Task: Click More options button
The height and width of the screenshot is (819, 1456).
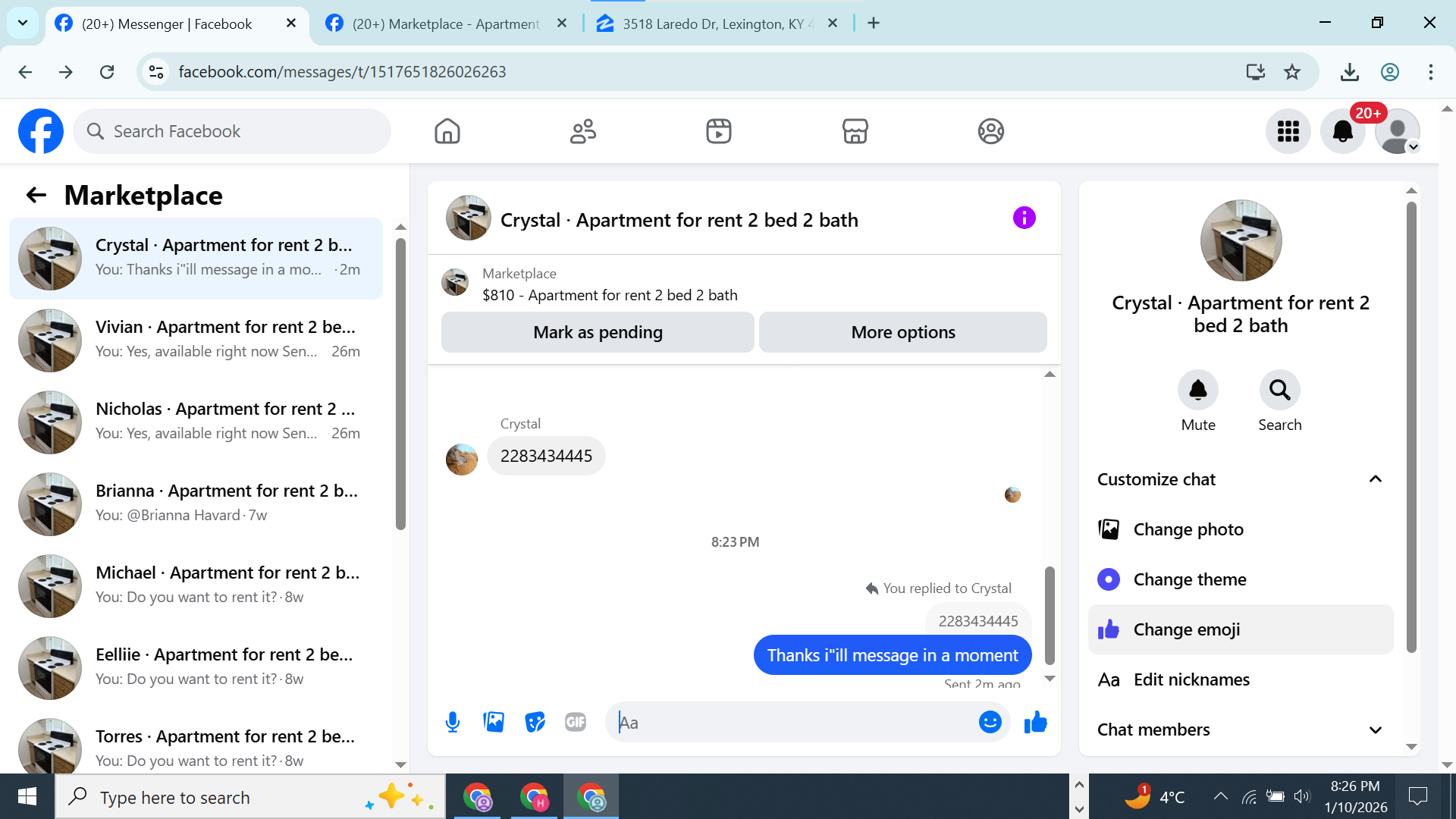Action: [x=902, y=332]
